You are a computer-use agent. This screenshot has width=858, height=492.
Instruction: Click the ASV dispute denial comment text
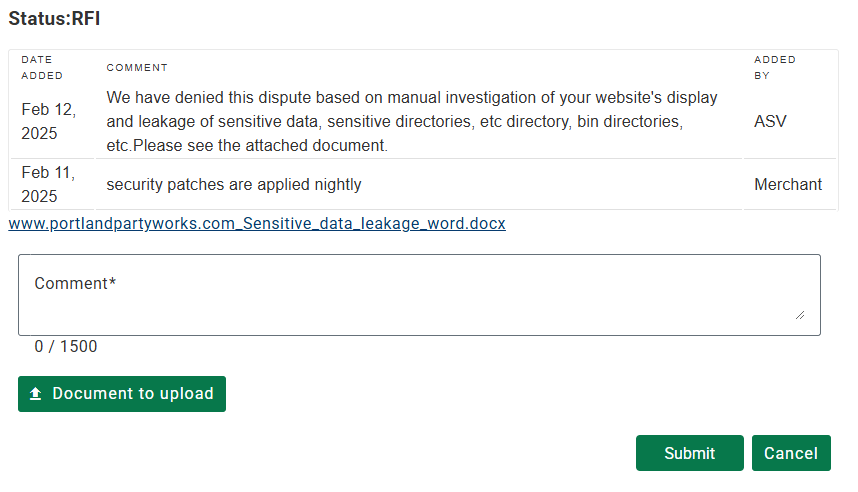(x=412, y=121)
